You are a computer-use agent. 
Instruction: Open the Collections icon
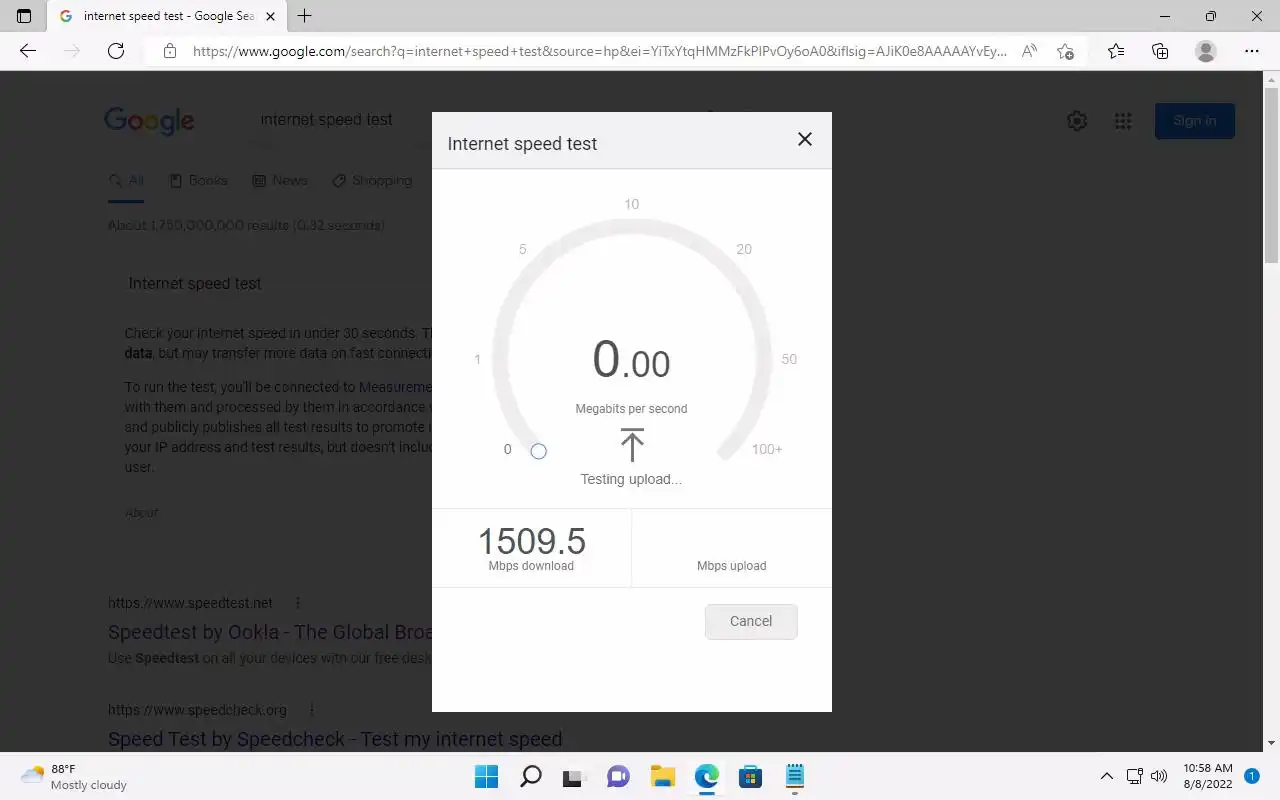pyautogui.click(x=1160, y=51)
